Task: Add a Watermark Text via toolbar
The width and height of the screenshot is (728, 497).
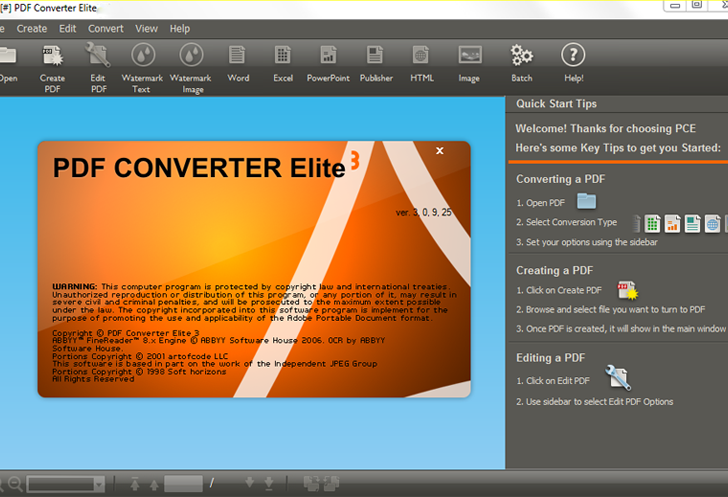Action: [144, 56]
